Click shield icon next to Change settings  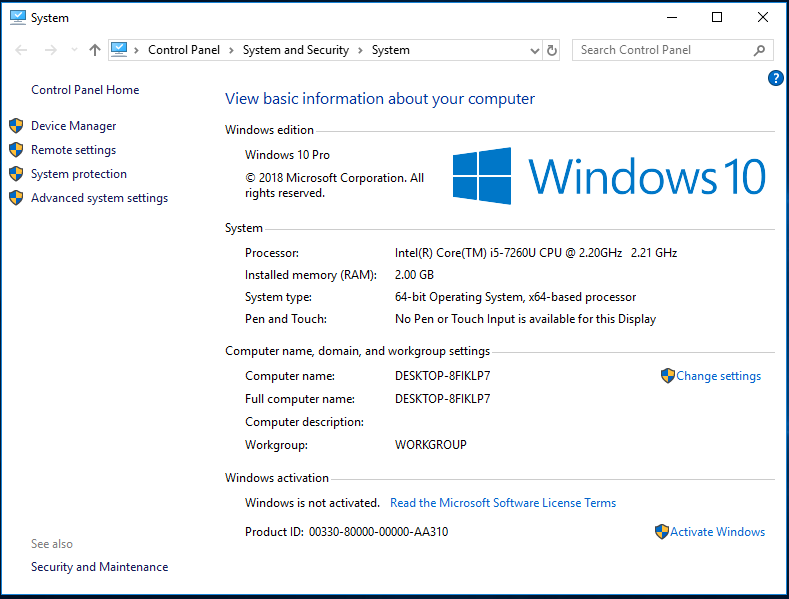click(x=667, y=376)
